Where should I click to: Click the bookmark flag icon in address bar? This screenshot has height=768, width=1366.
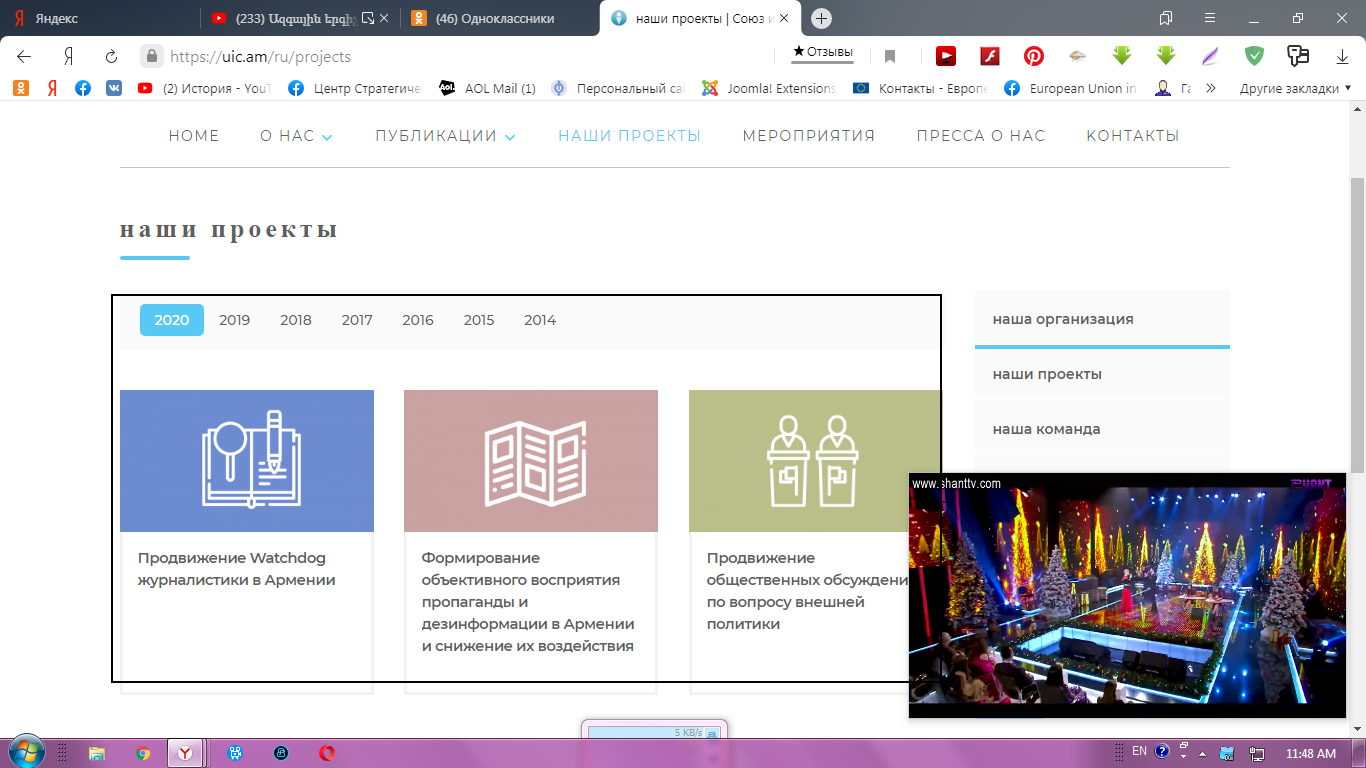pyautogui.click(x=890, y=56)
